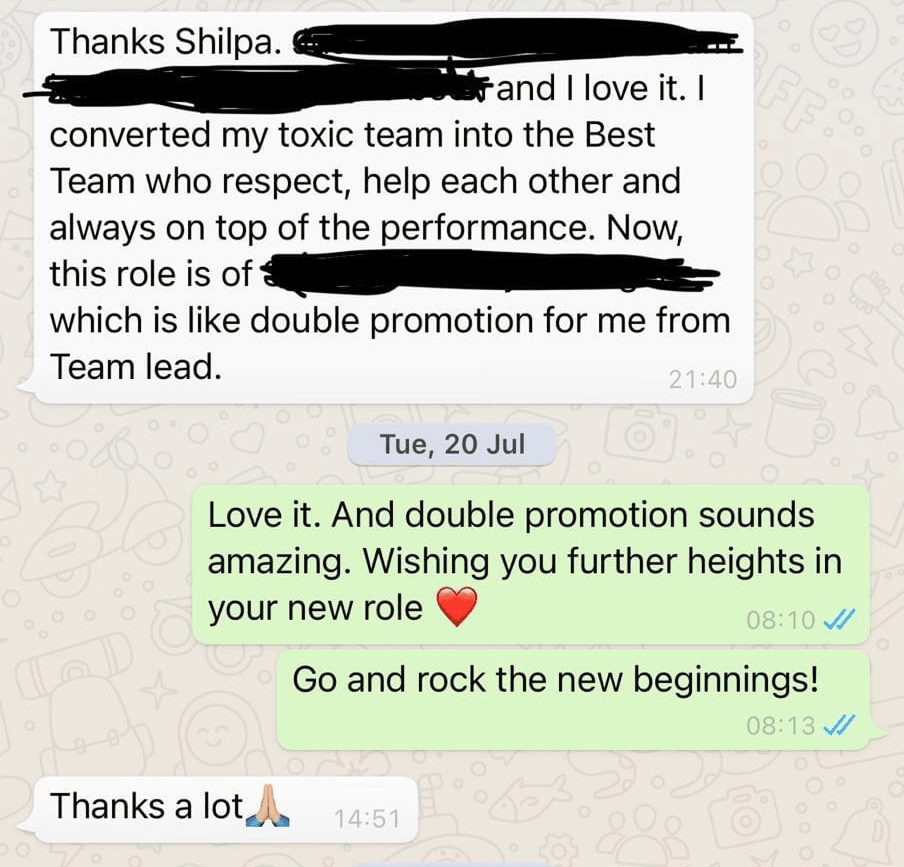Select the 'Love it. And double promotion' message

[x=530, y=564]
